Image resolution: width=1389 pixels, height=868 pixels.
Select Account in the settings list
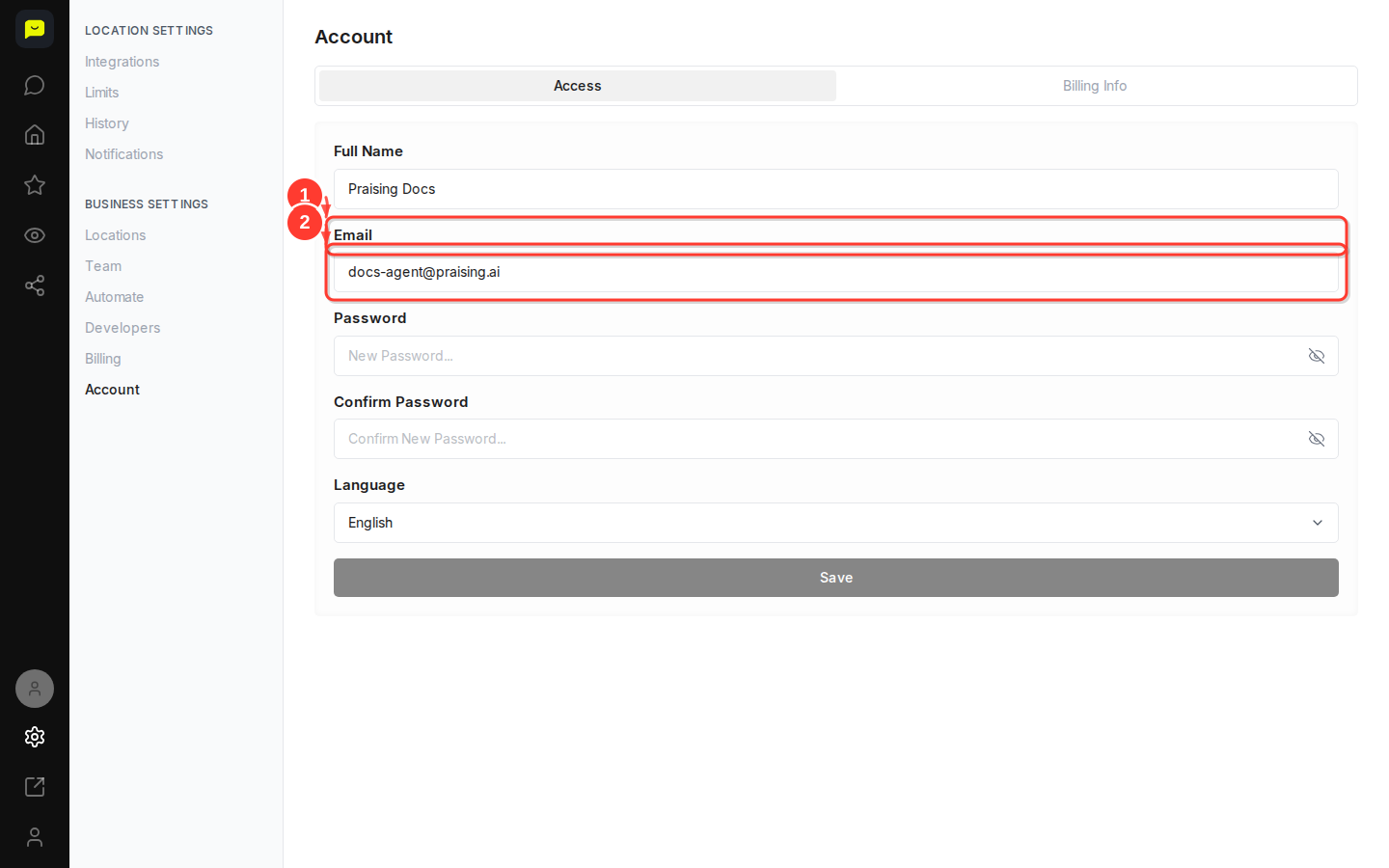pyautogui.click(x=113, y=390)
